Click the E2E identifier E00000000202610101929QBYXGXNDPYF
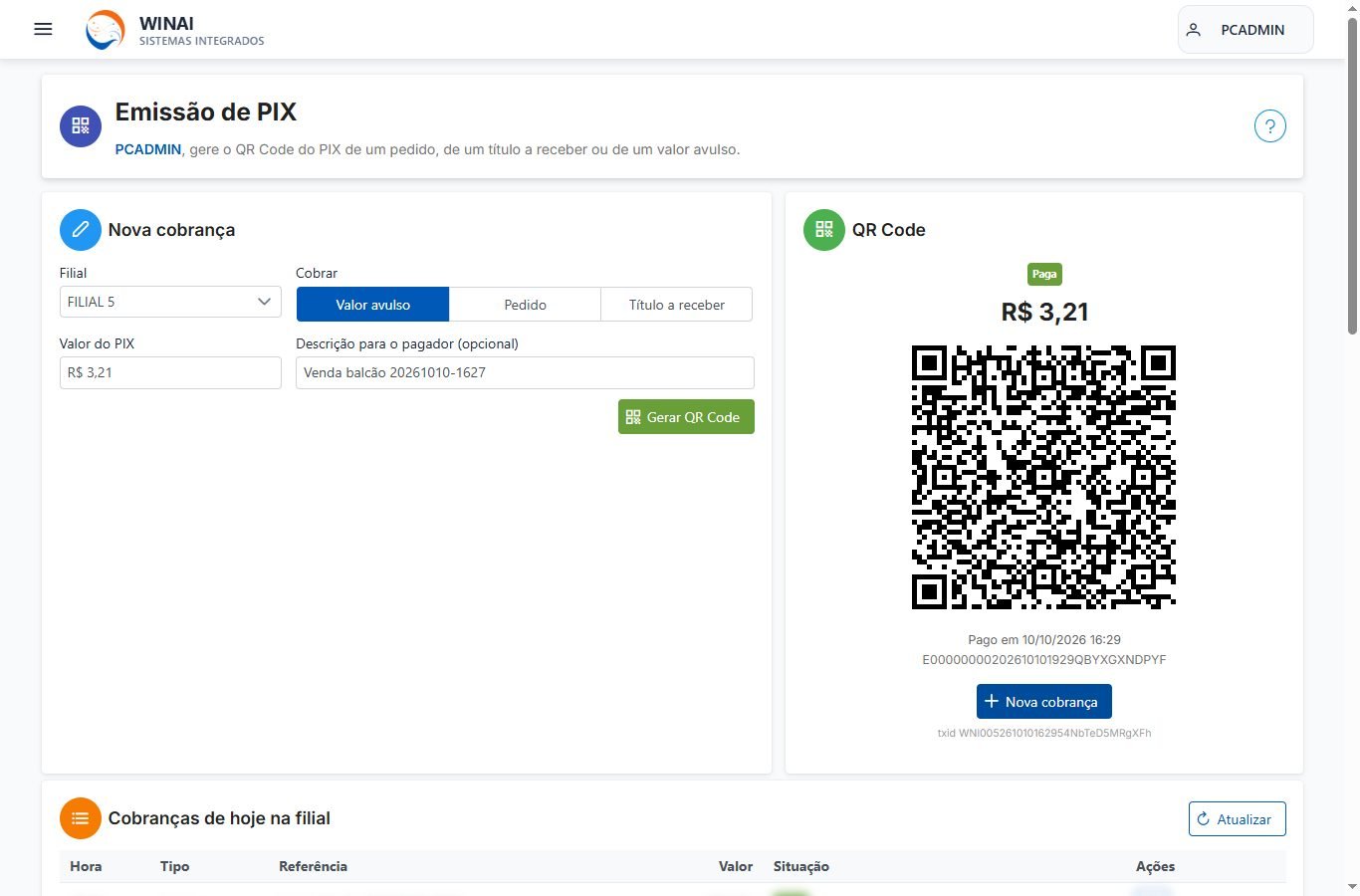 [x=1044, y=660]
